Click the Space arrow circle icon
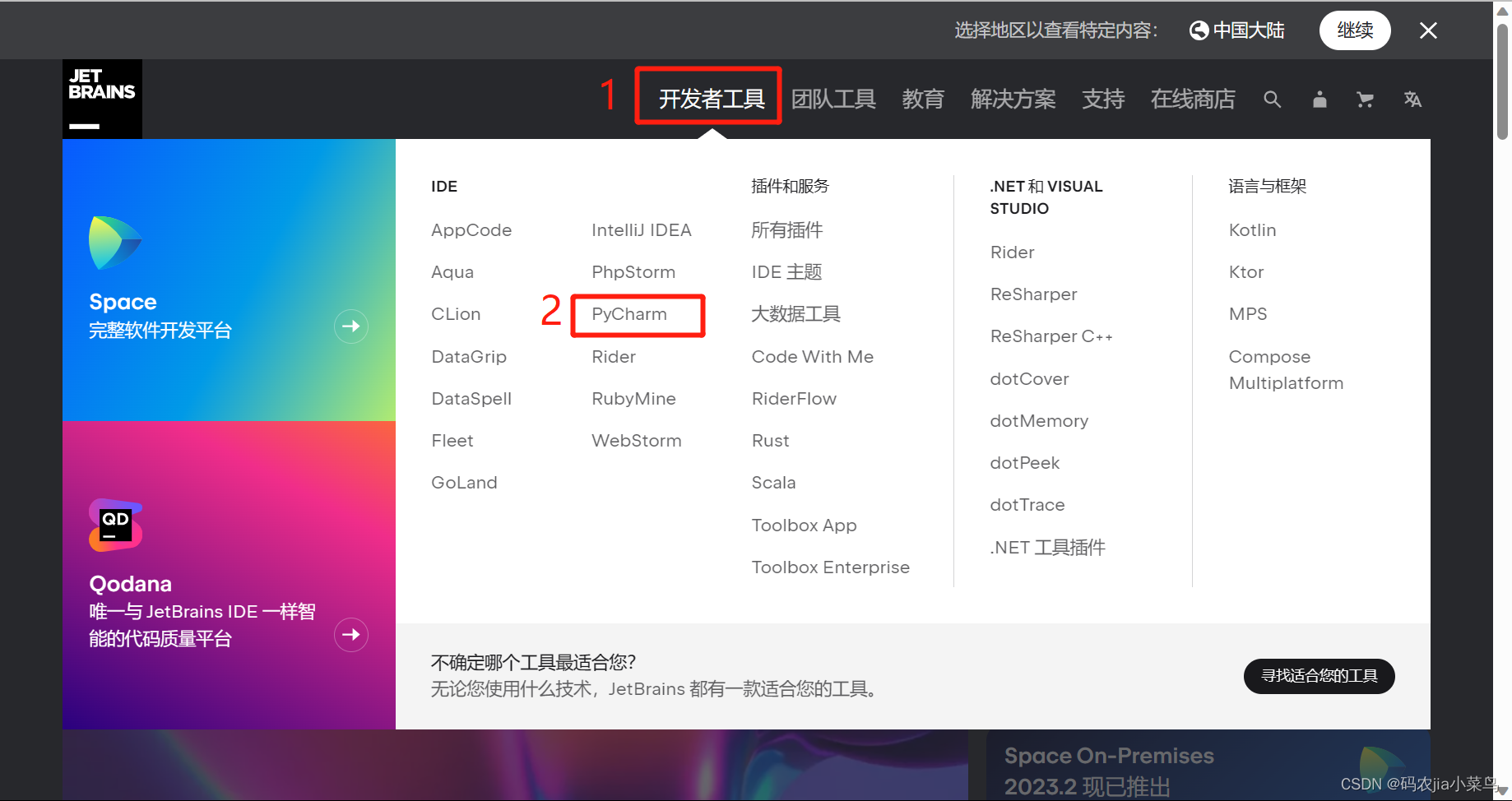The image size is (1512, 801). pyautogui.click(x=351, y=326)
